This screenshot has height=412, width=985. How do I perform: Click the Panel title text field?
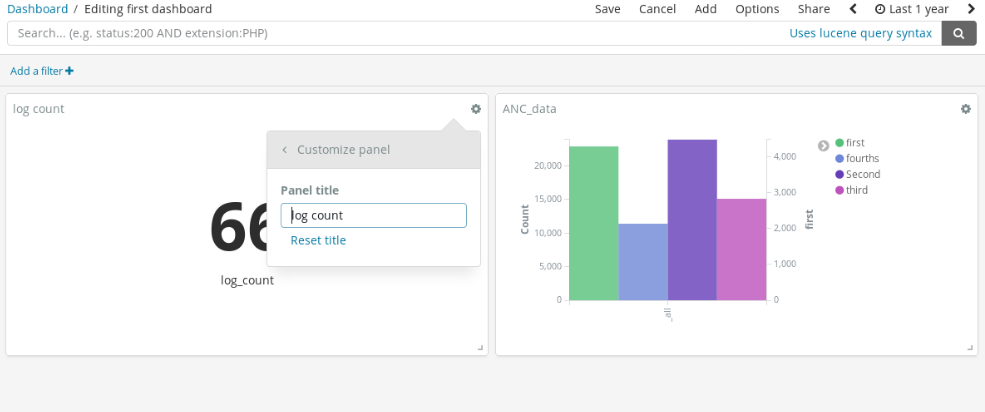pyautogui.click(x=373, y=215)
